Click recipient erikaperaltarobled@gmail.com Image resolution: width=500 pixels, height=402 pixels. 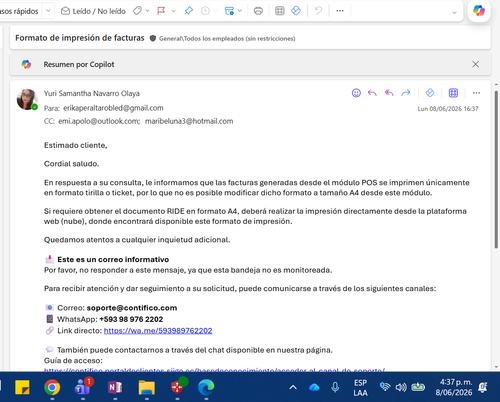[x=113, y=108]
